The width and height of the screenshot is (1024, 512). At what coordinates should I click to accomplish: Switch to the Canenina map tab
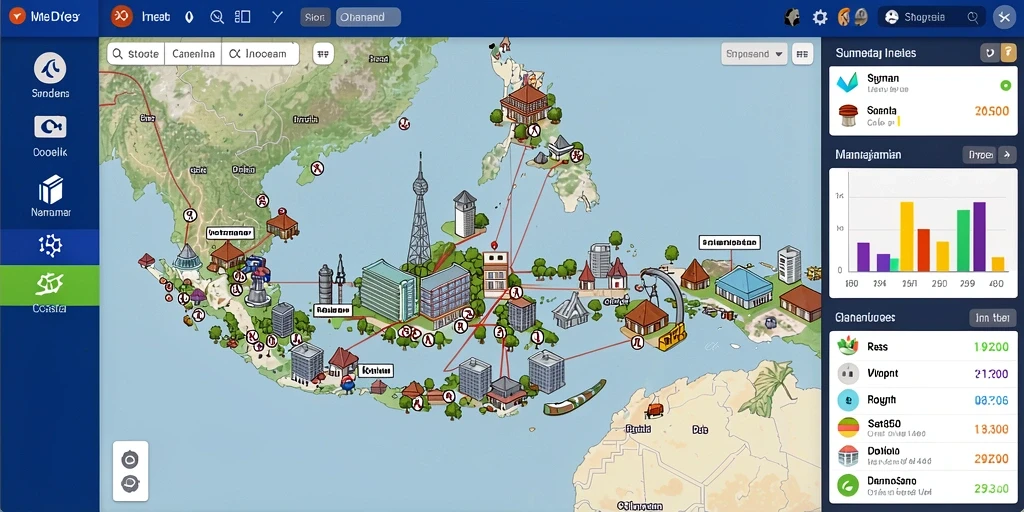point(193,54)
